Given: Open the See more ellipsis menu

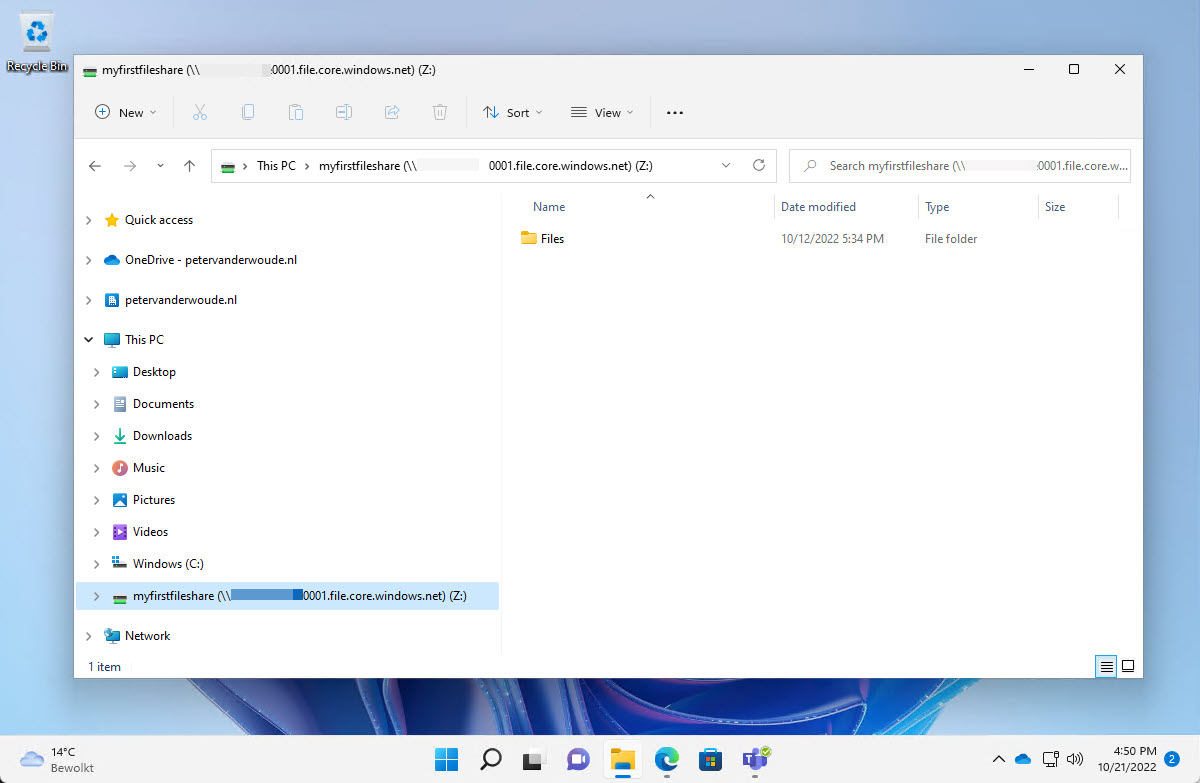Looking at the screenshot, I should (x=675, y=113).
